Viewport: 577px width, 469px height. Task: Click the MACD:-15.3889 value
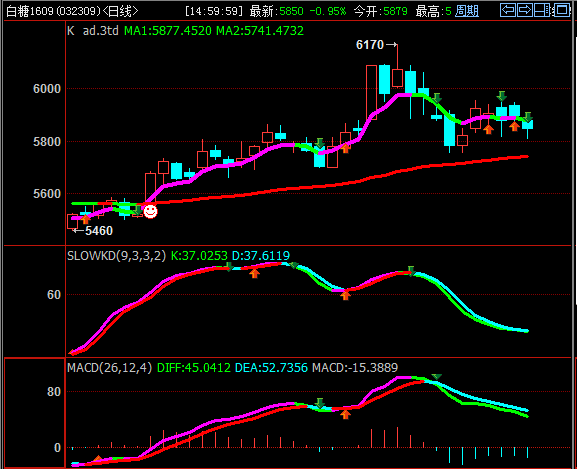coord(355,367)
